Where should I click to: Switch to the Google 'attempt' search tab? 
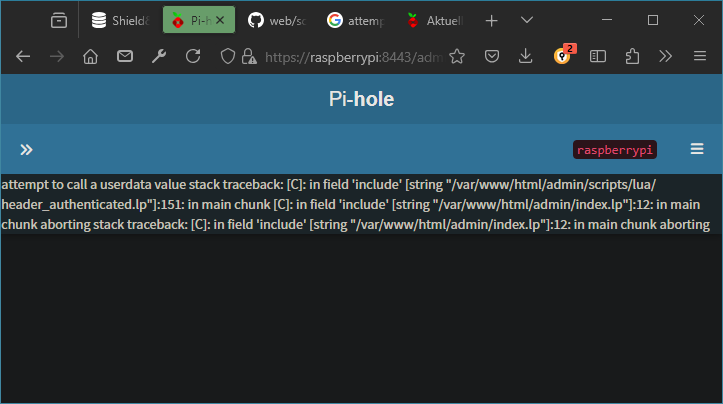[x=355, y=20]
